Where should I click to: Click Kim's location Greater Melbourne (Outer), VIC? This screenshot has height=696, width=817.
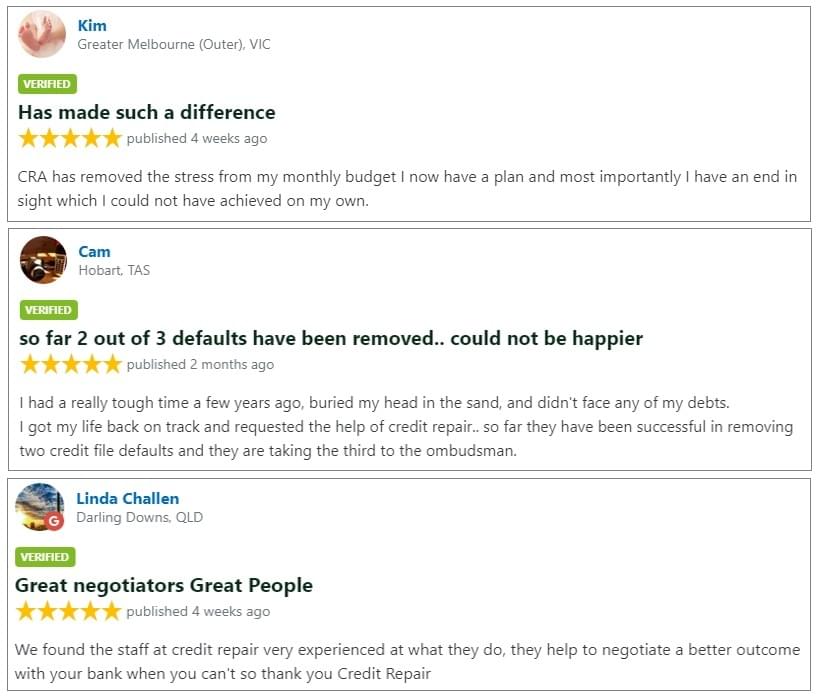174,45
